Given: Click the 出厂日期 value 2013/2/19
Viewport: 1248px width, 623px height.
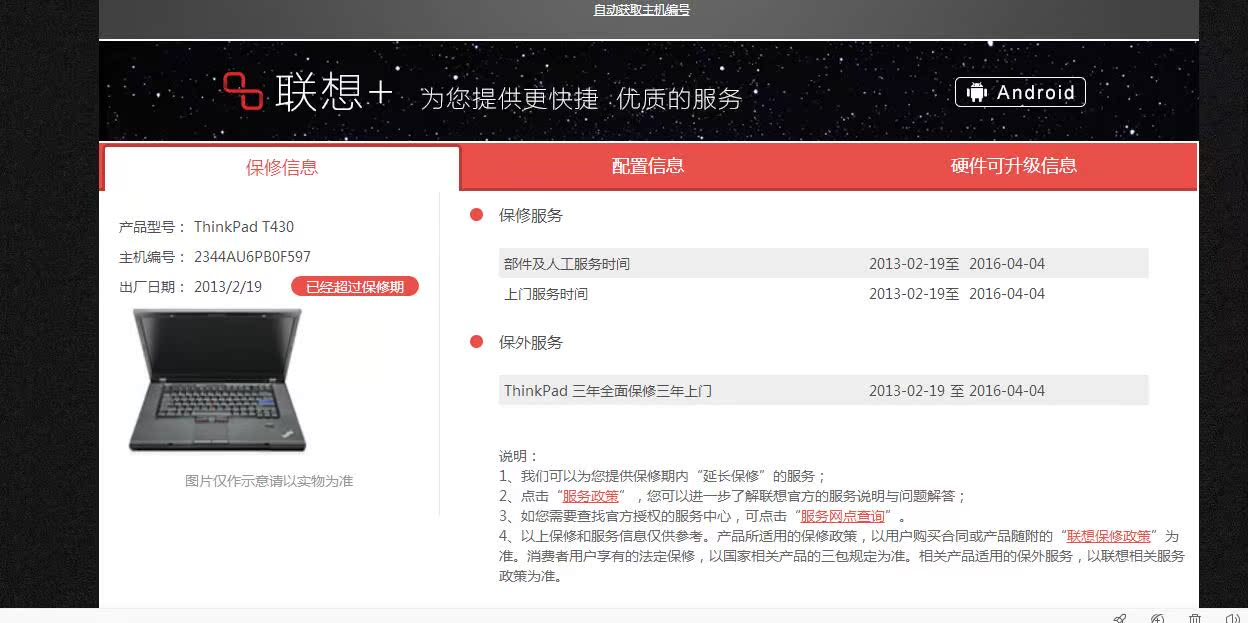Looking at the screenshot, I should point(228,287).
